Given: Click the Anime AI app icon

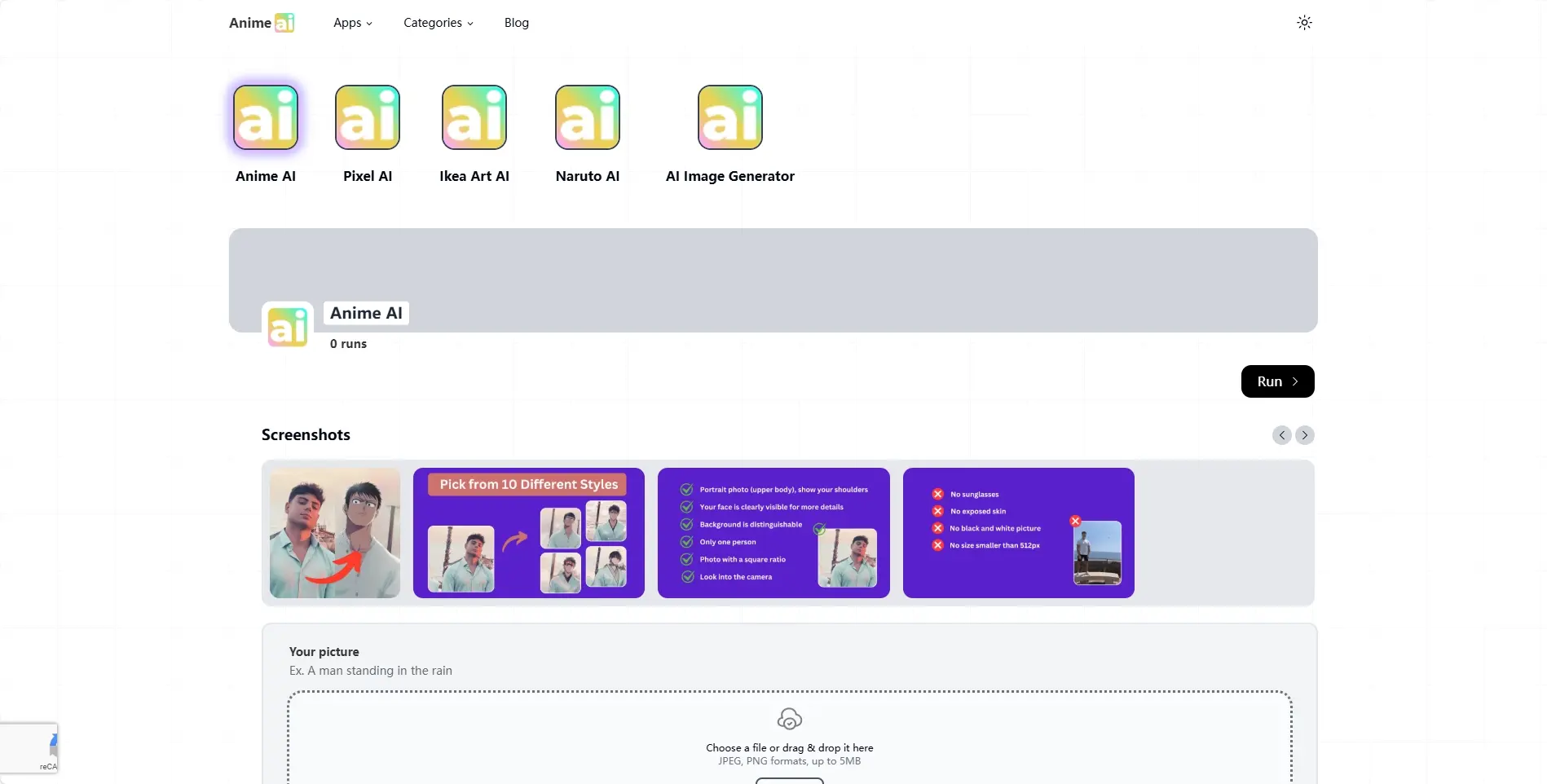Looking at the screenshot, I should (266, 118).
